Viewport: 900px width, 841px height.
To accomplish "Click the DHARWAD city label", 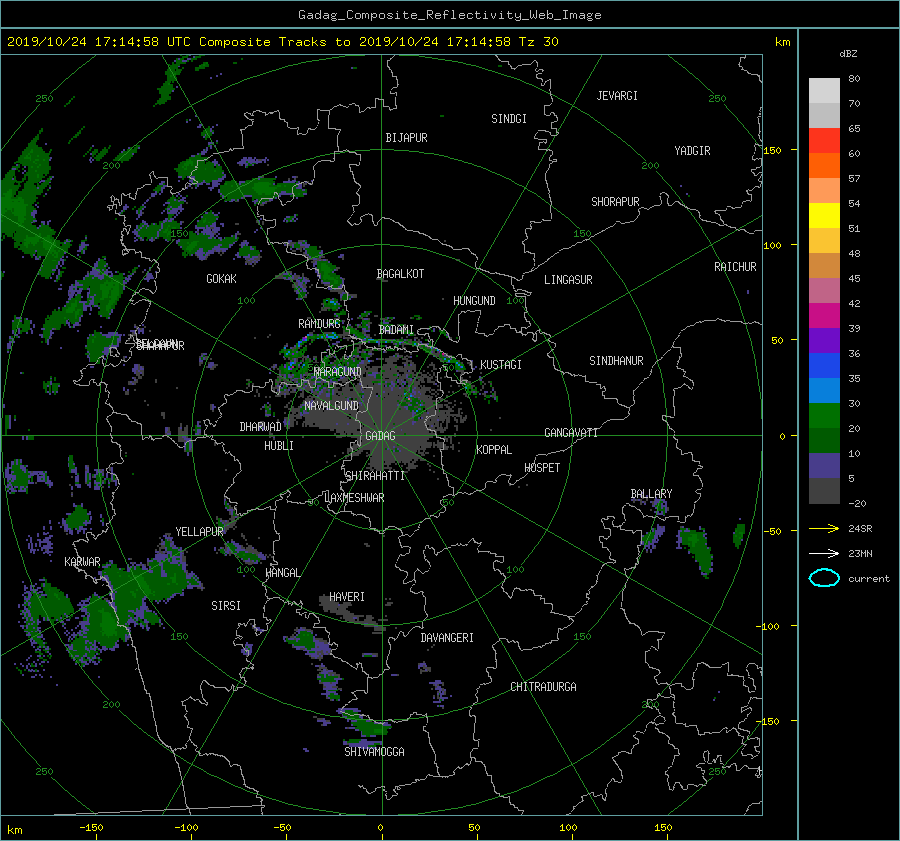I will (x=261, y=427).
